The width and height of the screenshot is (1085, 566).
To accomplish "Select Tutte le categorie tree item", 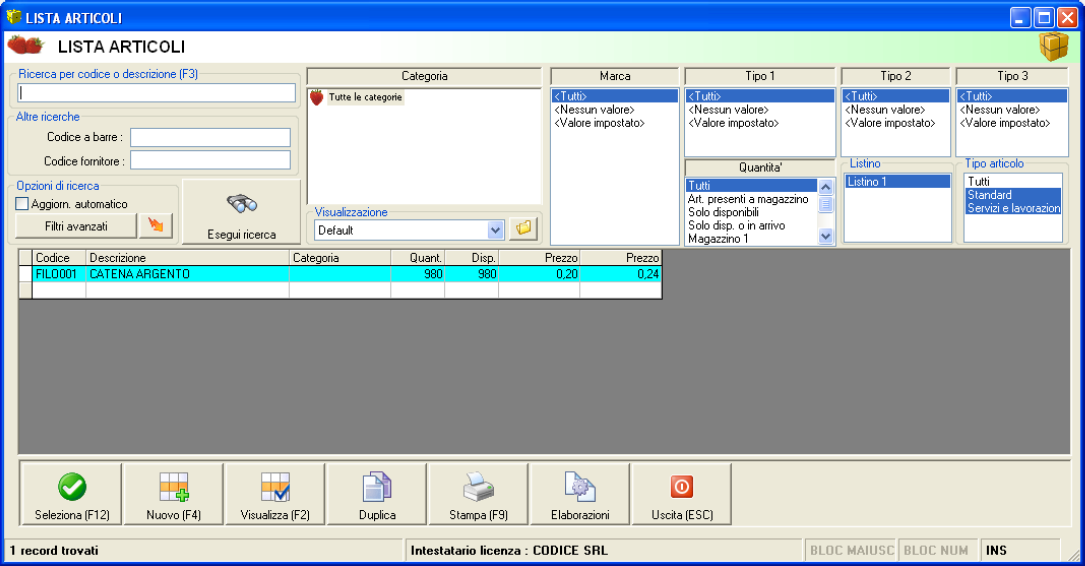I will 365,97.
